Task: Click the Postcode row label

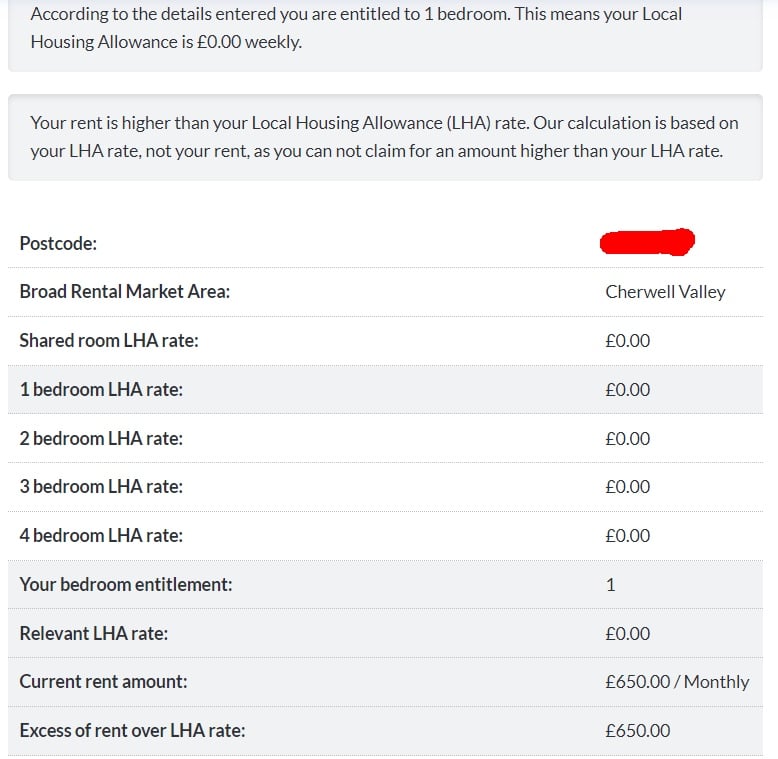Action: pos(58,243)
